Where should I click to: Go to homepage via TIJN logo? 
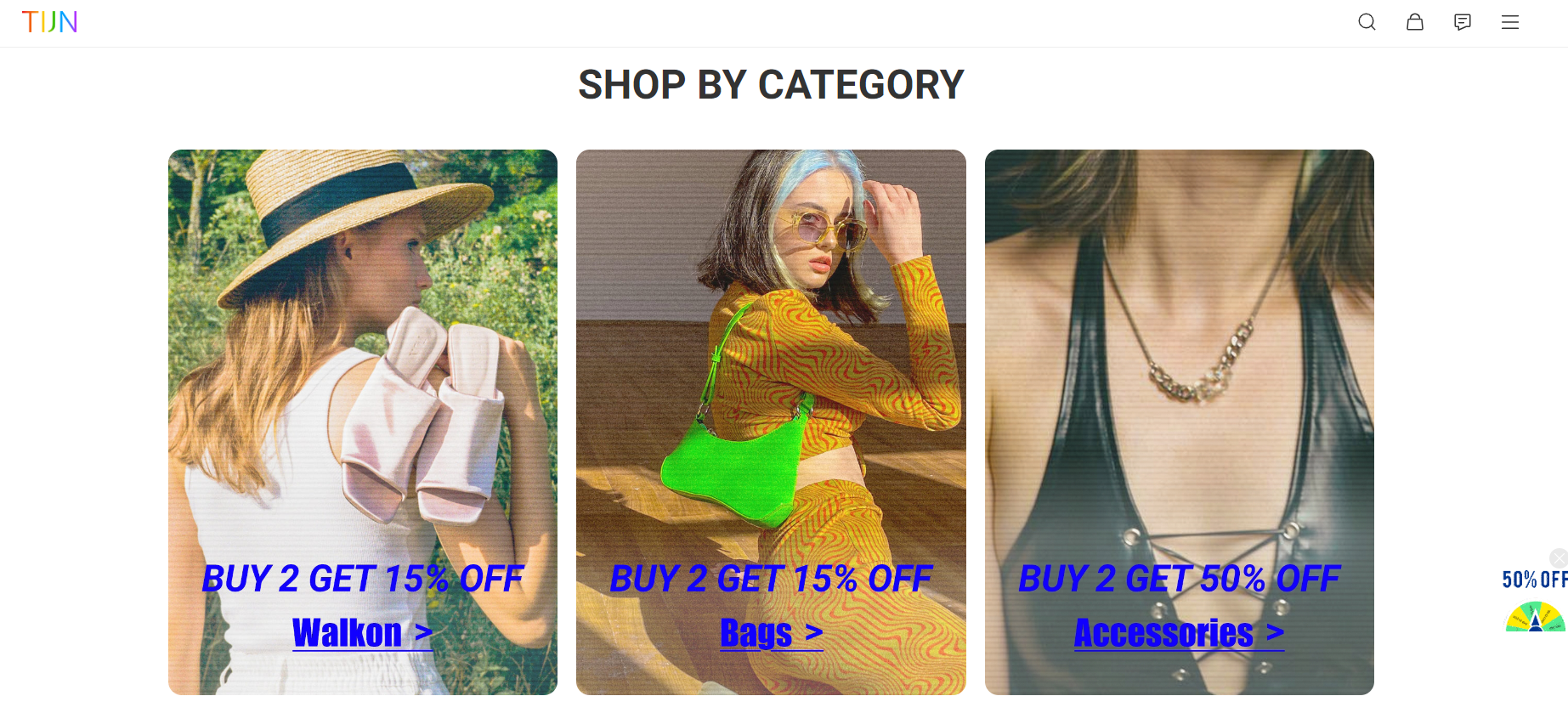coord(49,22)
